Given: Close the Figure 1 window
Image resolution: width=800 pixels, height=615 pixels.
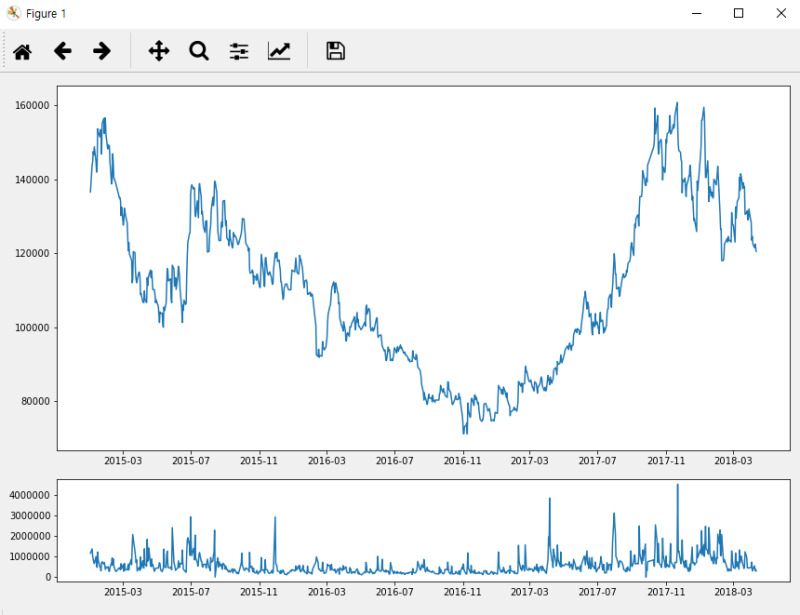Looking at the screenshot, I should (781, 13).
